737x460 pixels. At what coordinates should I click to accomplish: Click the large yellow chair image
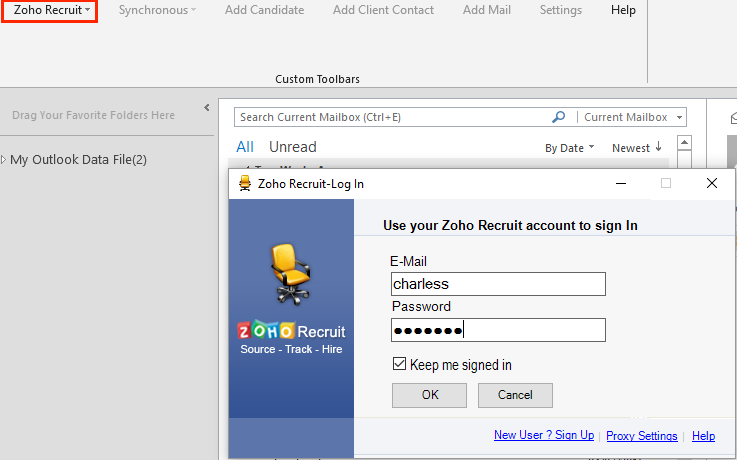pos(290,274)
